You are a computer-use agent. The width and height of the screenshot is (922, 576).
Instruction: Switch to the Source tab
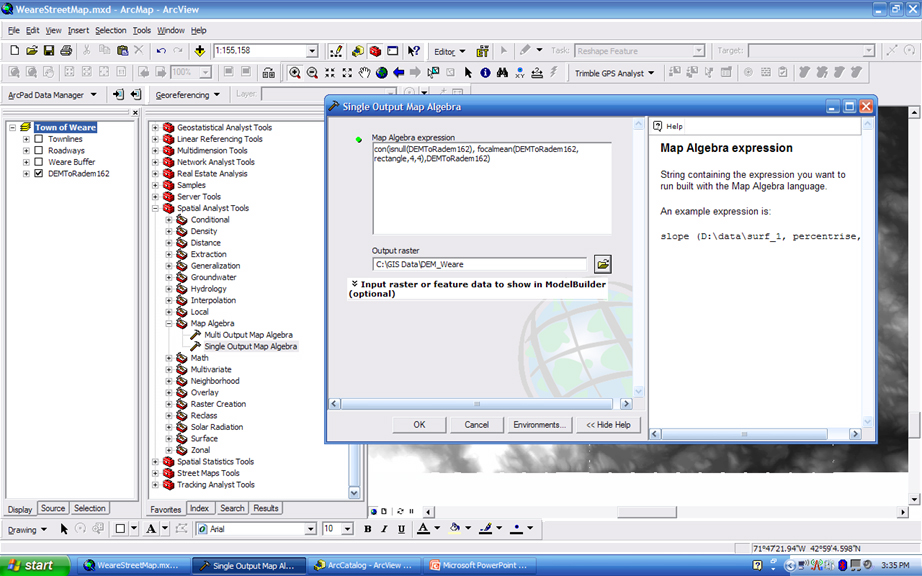tap(53, 508)
